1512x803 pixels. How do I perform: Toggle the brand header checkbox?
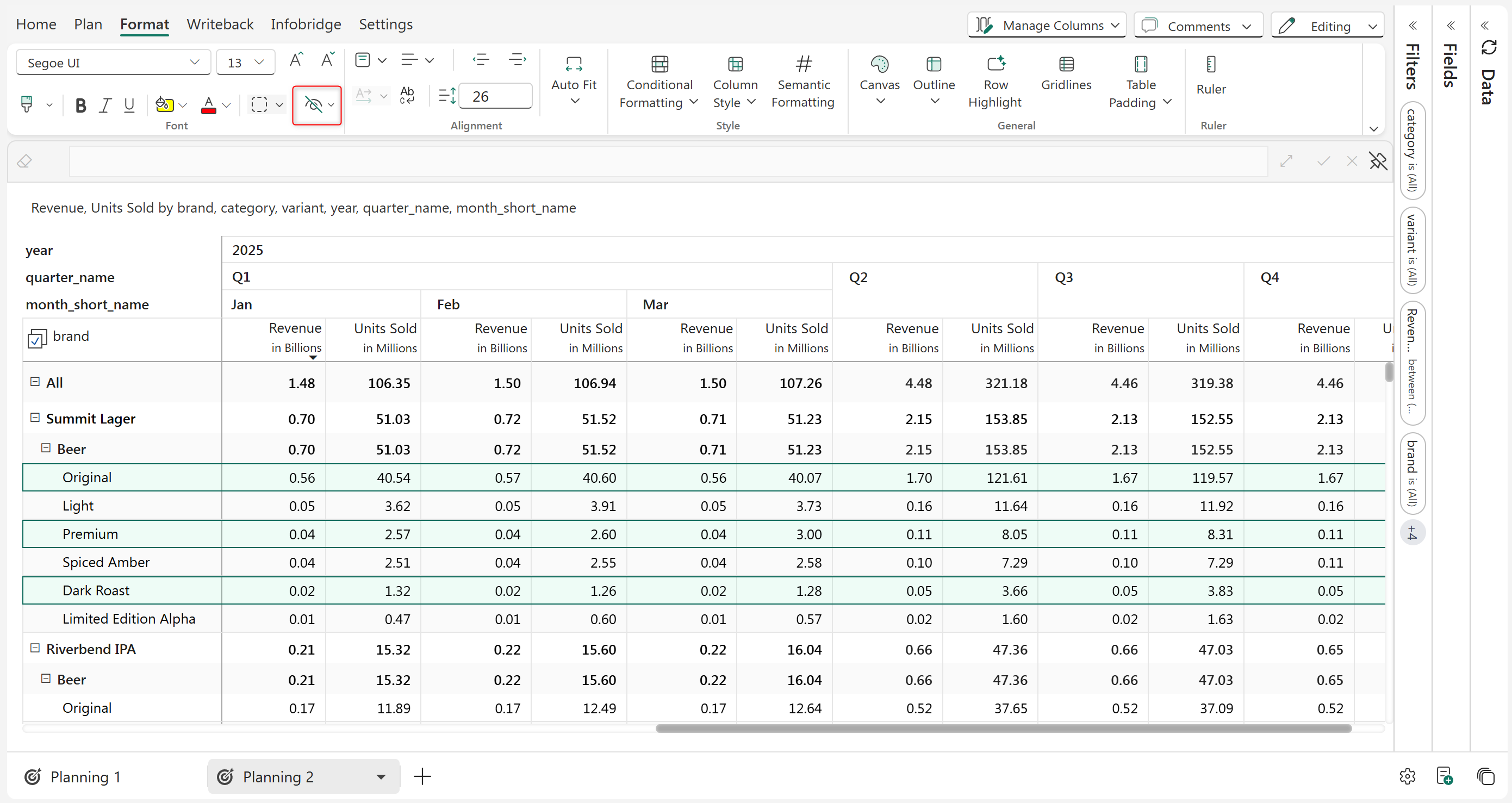(x=36, y=338)
